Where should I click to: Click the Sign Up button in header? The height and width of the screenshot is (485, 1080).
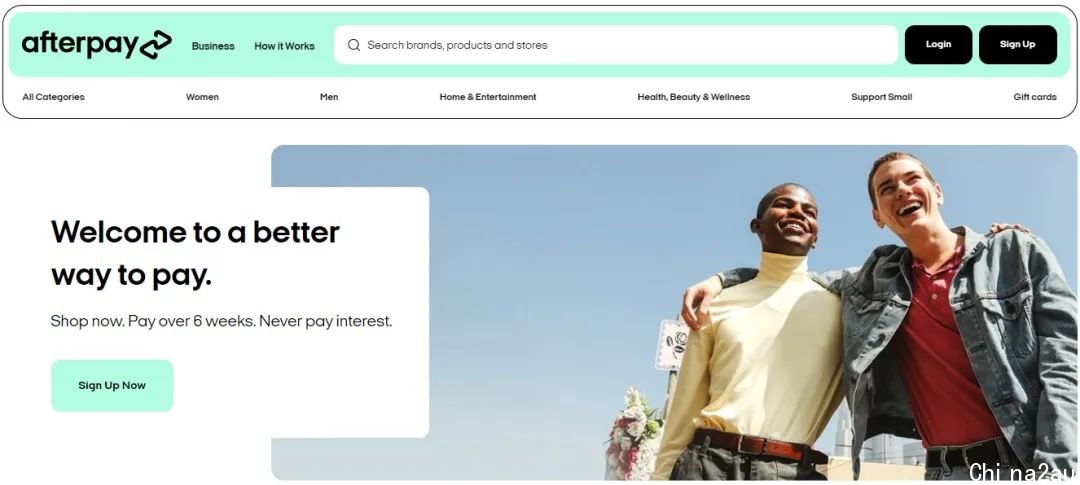[x=1017, y=44]
